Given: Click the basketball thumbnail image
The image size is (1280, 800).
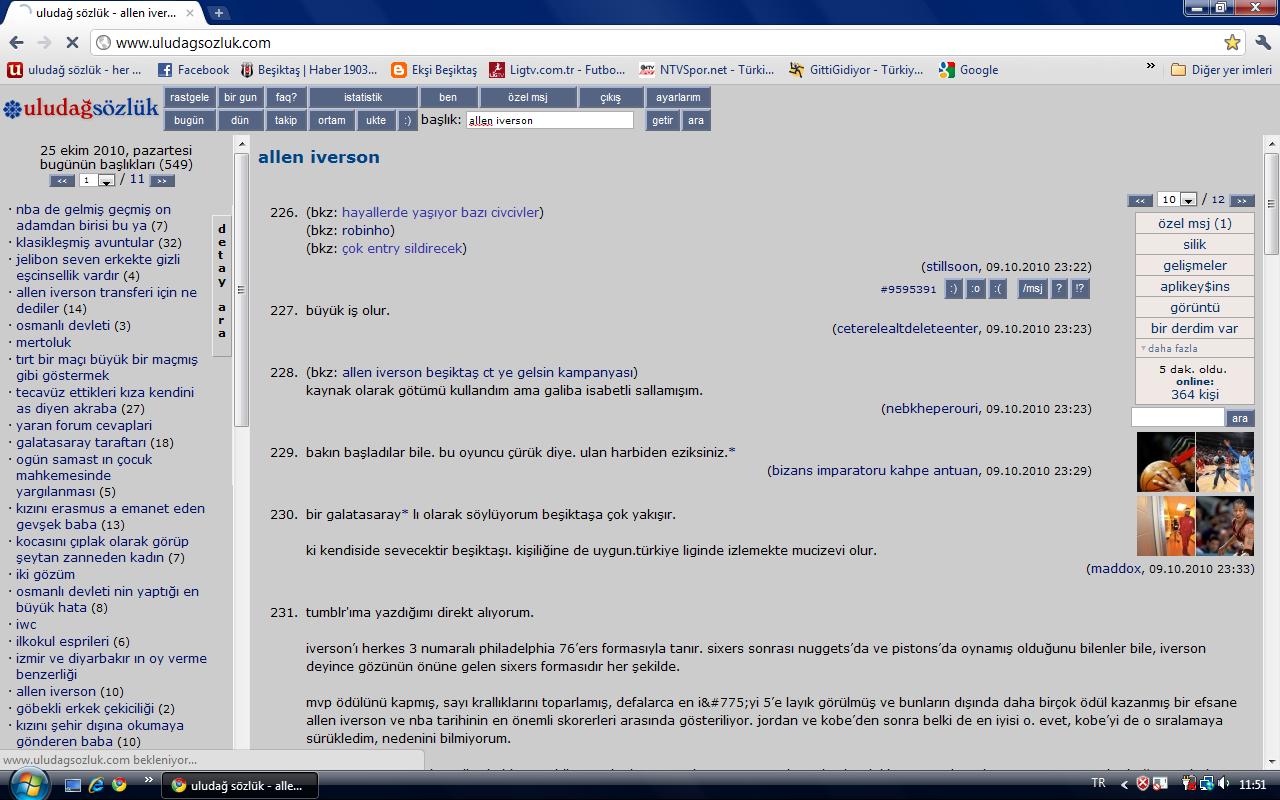Looking at the screenshot, I should (1165, 462).
